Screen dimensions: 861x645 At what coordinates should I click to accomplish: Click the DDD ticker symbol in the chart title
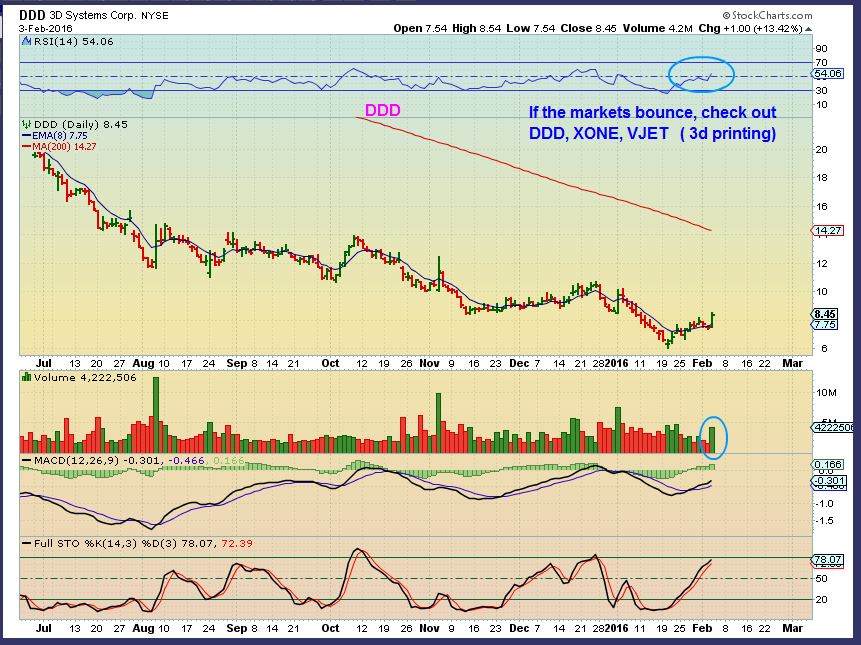click(x=32, y=15)
